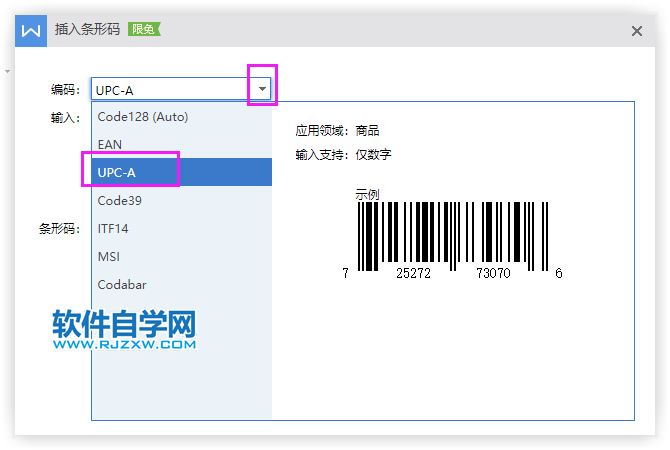This screenshot has width=670, height=450.
Task: Choose ITF14 barcode type
Action: [x=182, y=228]
